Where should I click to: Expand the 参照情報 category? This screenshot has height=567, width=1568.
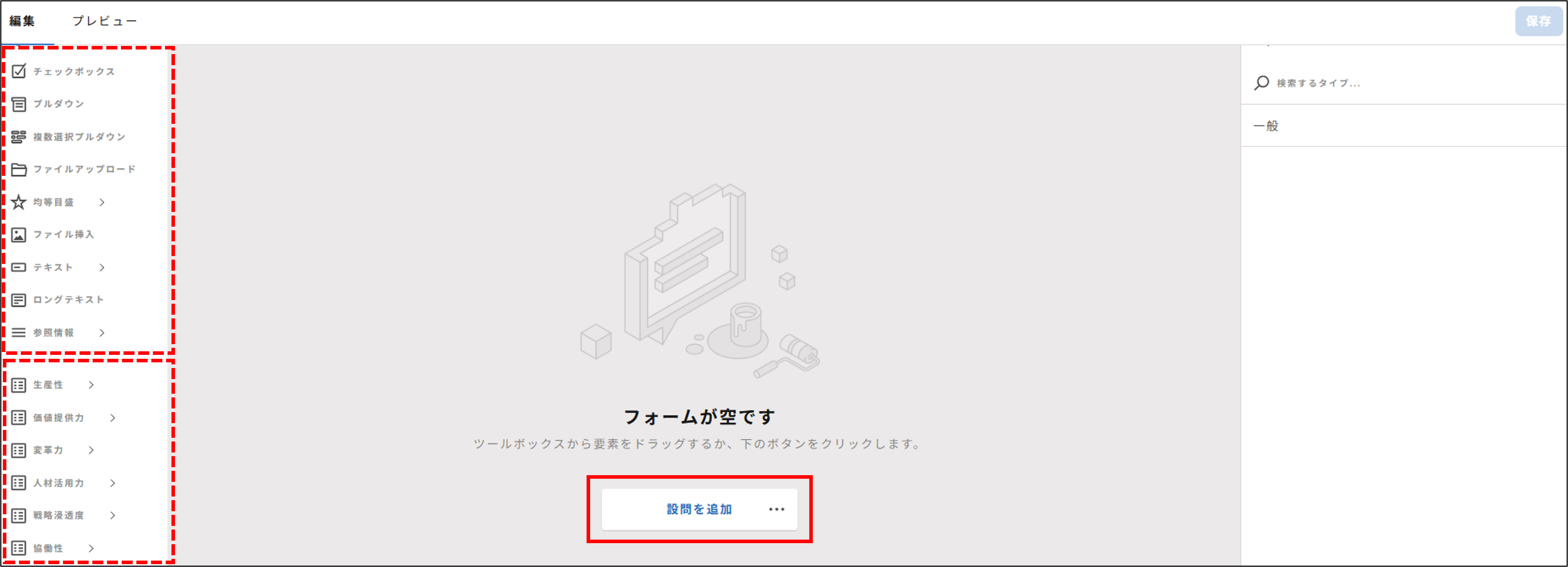(x=101, y=332)
